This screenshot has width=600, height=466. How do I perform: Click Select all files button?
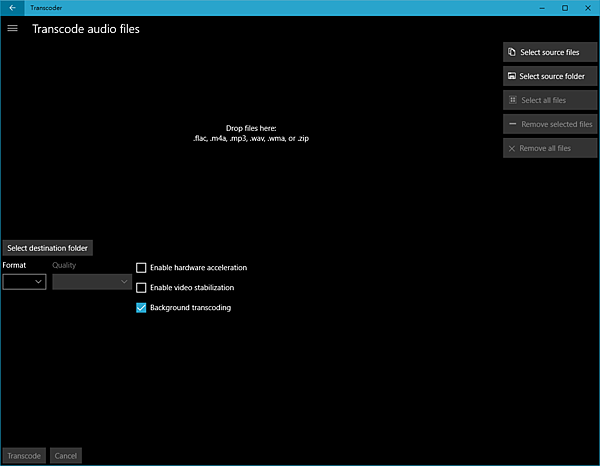(x=549, y=100)
